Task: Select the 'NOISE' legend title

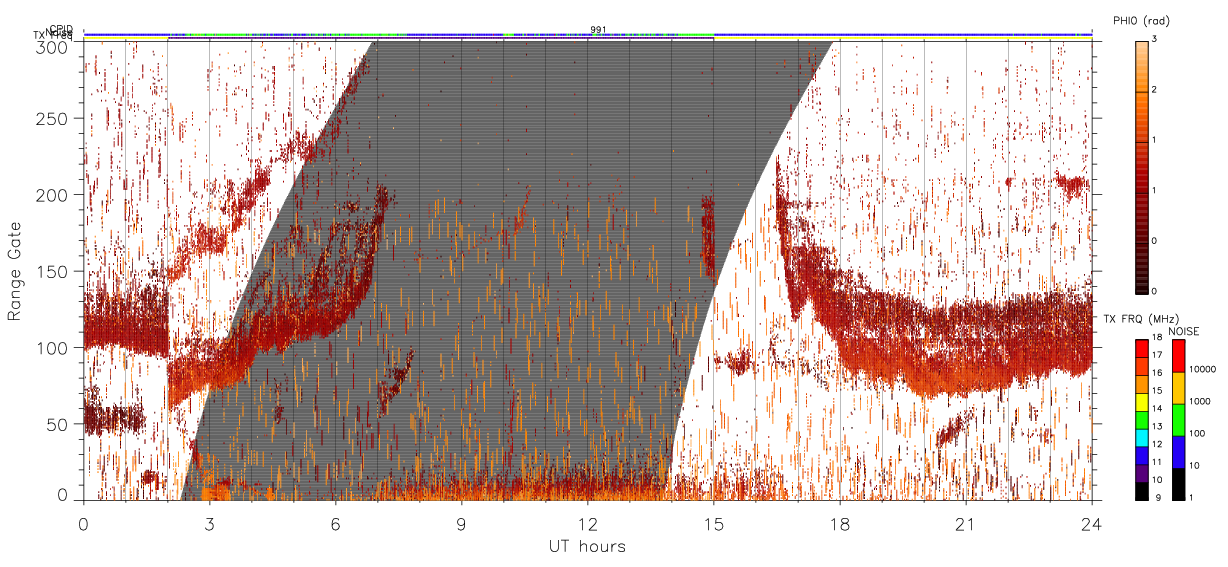Action: coord(1184,330)
